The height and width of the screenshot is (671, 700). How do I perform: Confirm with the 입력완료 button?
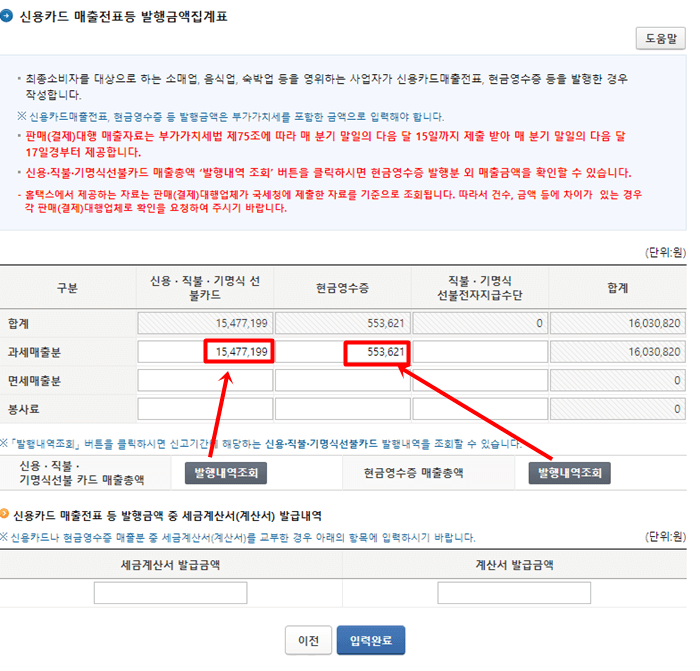click(371, 640)
